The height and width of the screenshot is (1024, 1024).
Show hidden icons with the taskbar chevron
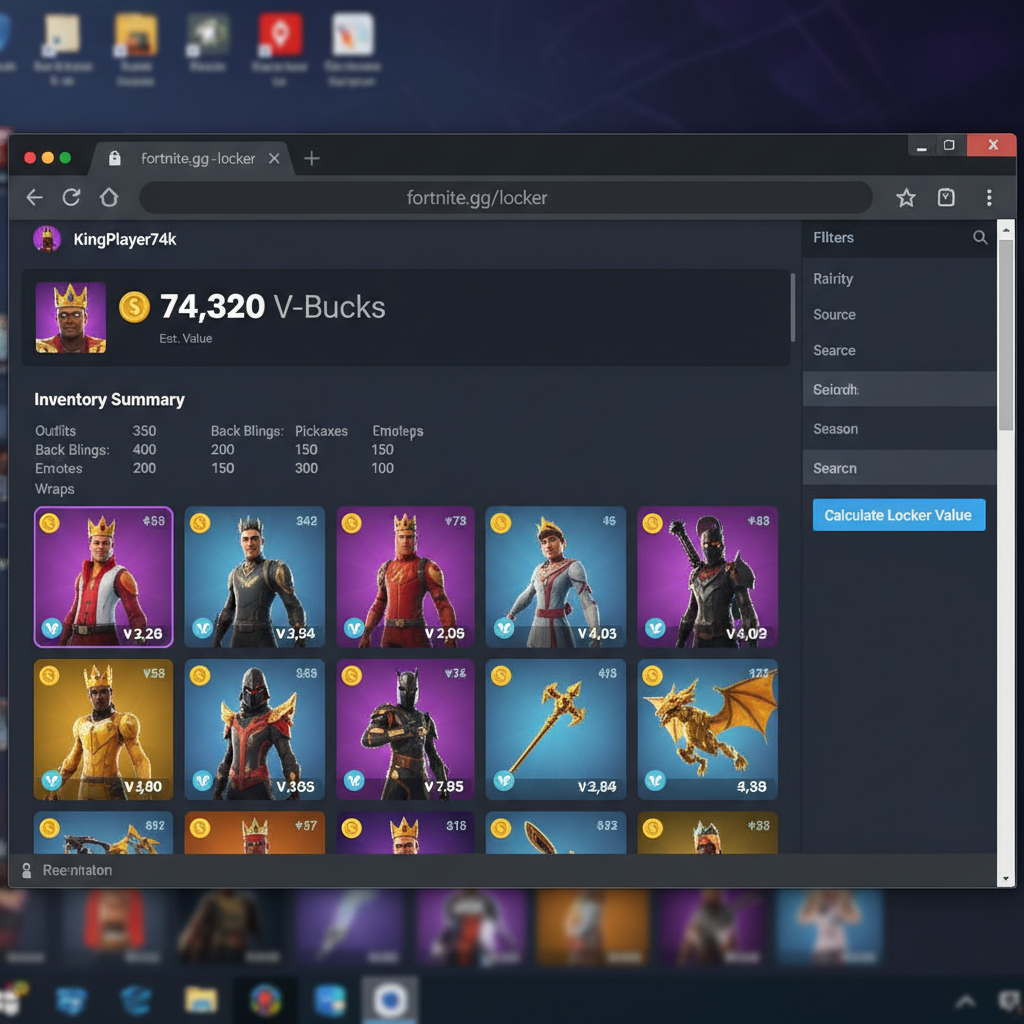coord(965,1000)
